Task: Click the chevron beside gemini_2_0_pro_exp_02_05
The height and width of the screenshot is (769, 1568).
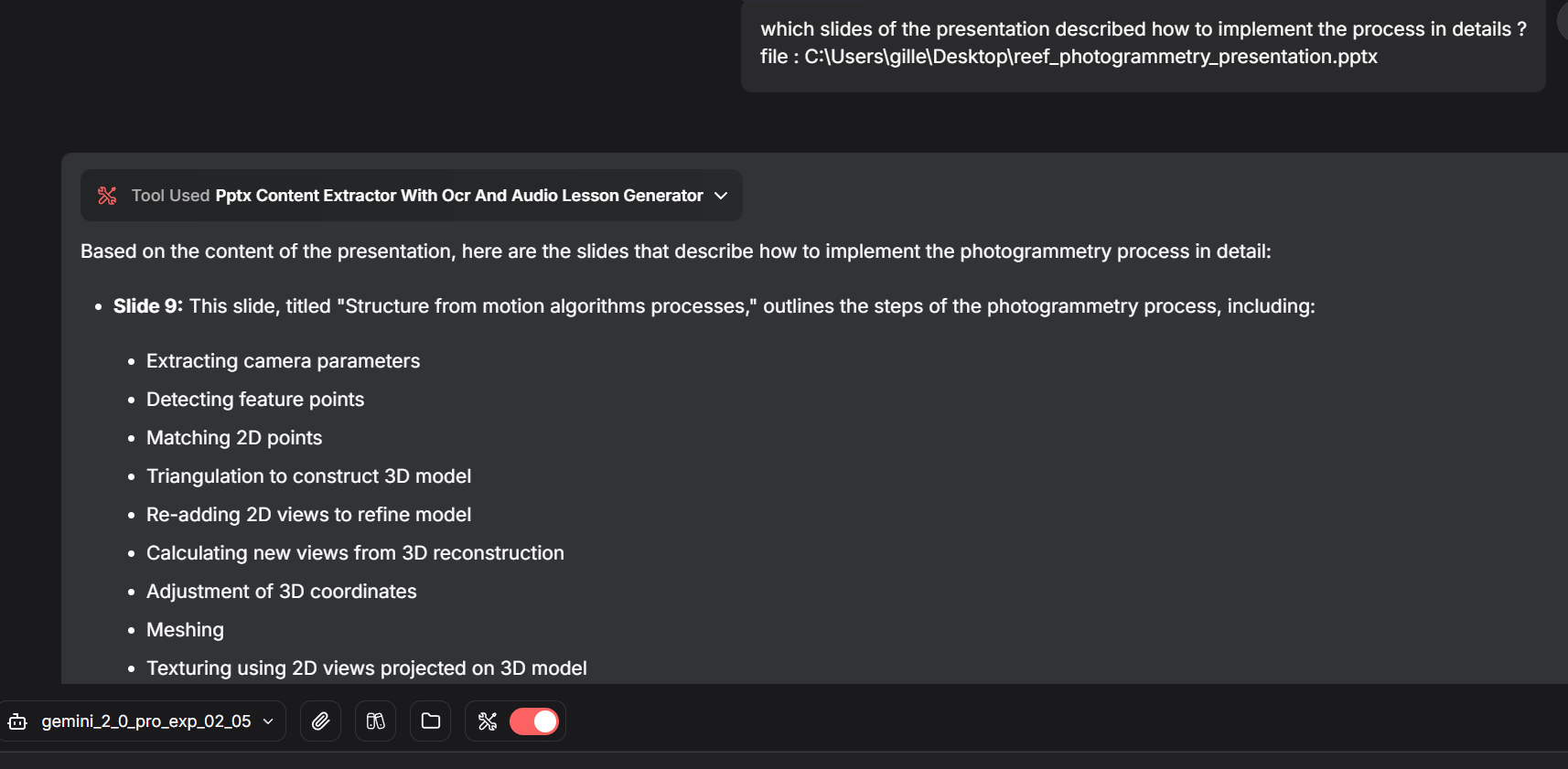Action: click(x=266, y=721)
